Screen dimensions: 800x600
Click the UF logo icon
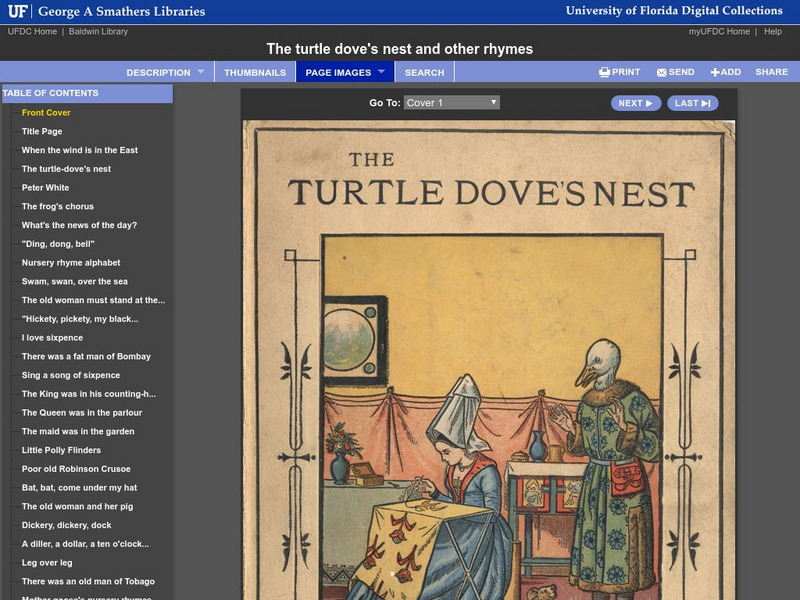[x=18, y=12]
